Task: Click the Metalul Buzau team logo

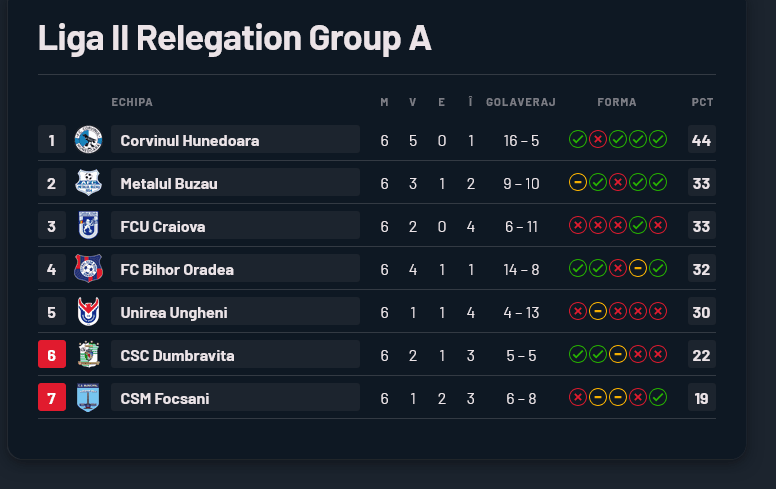Action: click(x=88, y=183)
